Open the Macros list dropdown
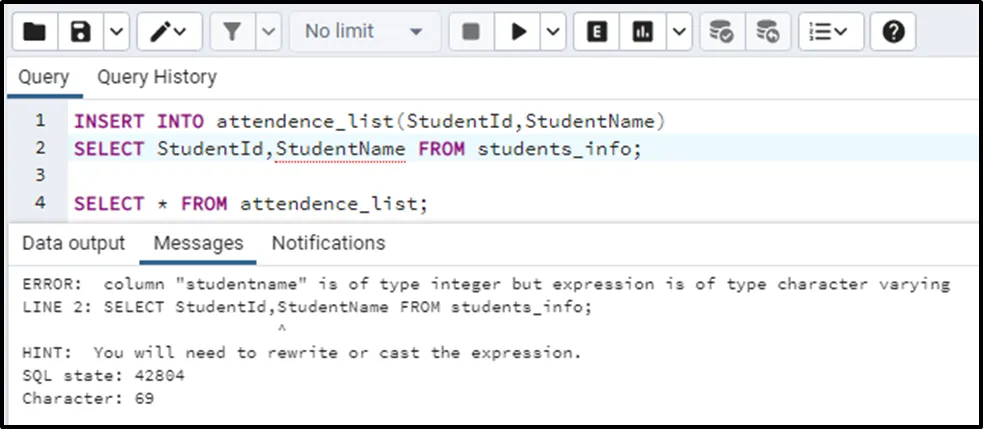Viewport: 983px width, 429px height. coord(828,32)
